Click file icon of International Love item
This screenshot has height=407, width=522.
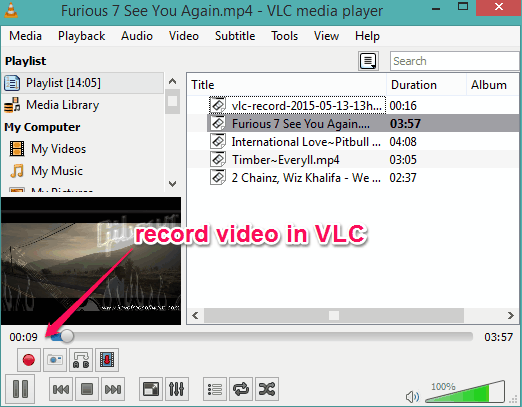click(218, 141)
